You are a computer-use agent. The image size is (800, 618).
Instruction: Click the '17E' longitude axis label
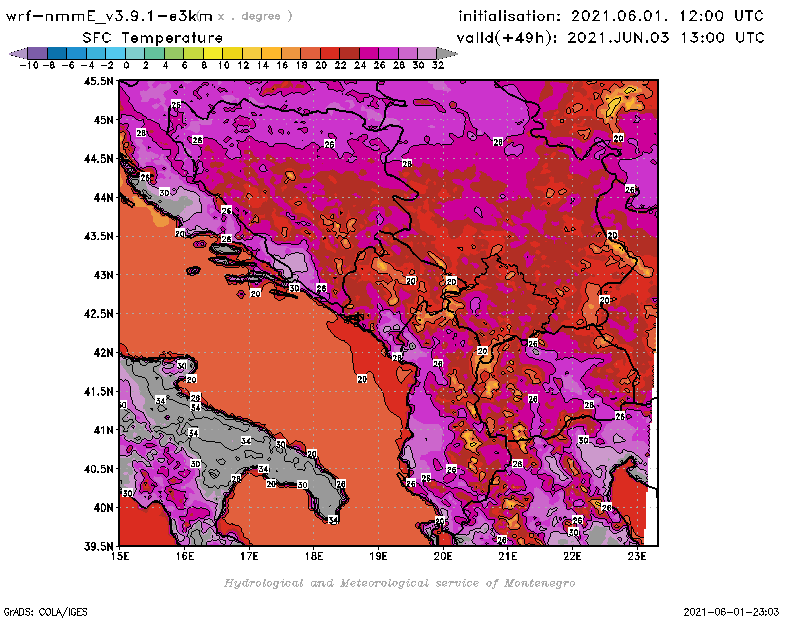point(249,556)
